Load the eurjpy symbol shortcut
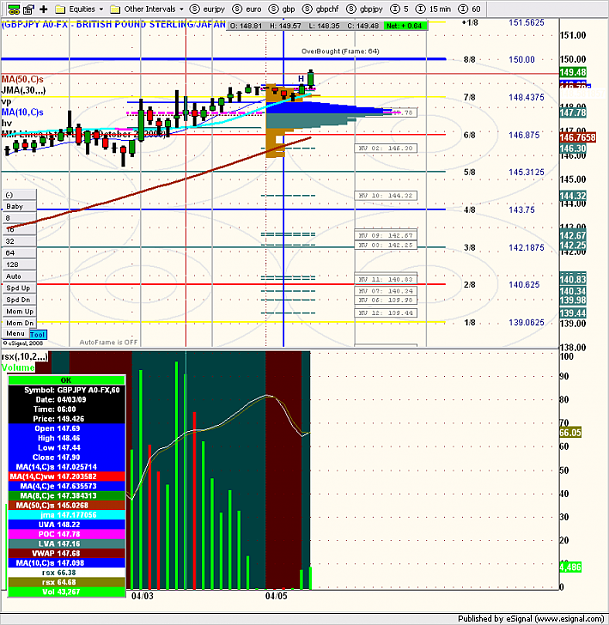This screenshot has height=625, width=609. coord(207,9)
